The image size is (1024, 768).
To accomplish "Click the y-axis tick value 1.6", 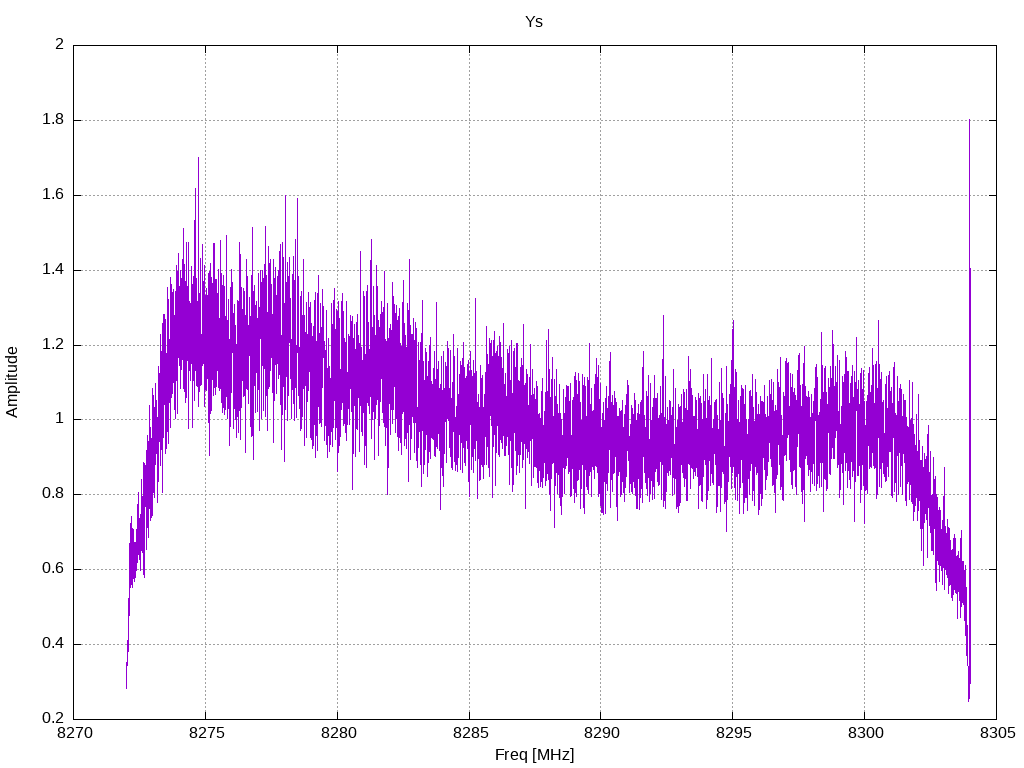I will [53, 195].
